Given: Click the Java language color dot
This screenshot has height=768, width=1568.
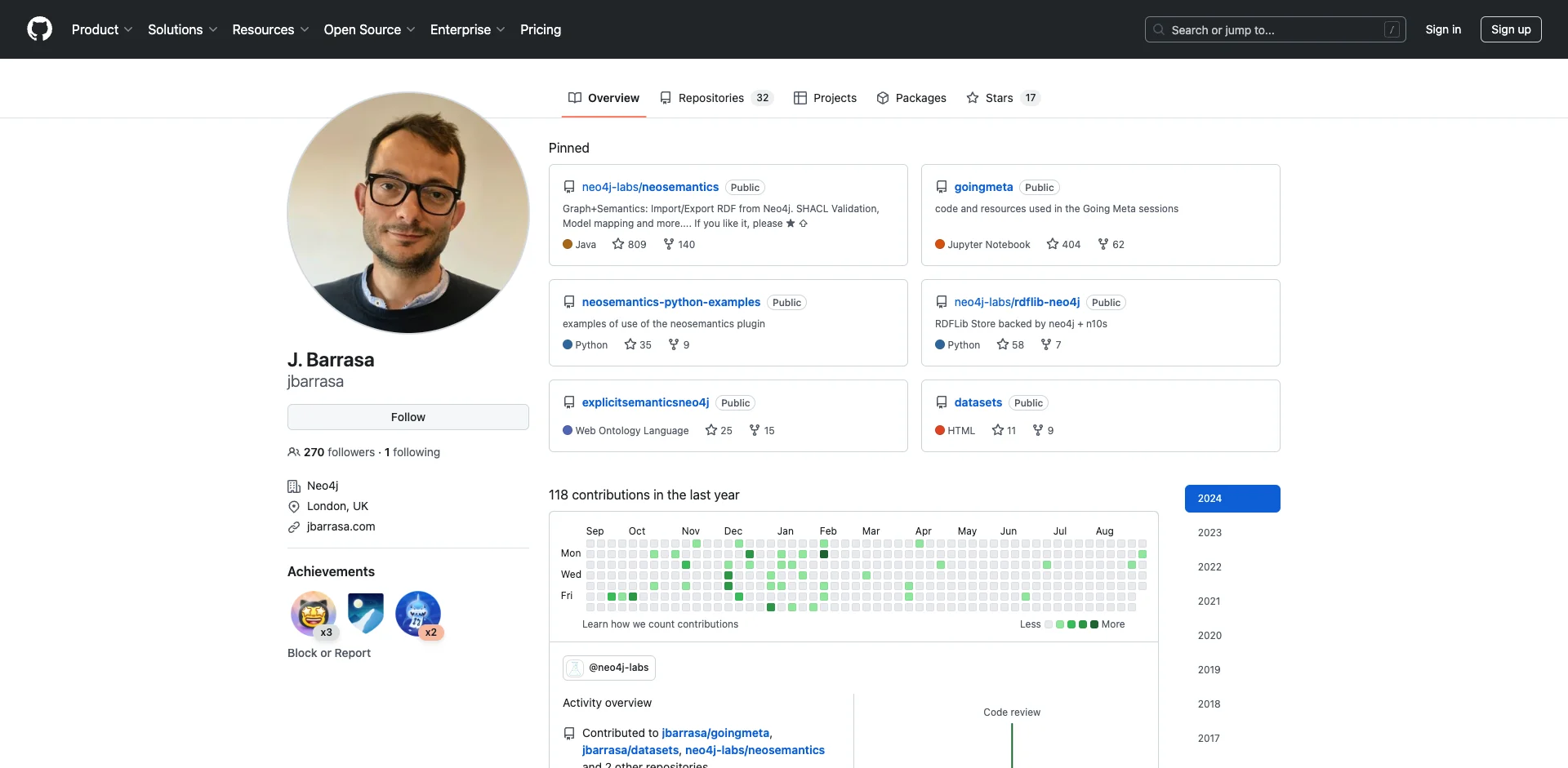Looking at the screenshot, I should pos(568,244).
